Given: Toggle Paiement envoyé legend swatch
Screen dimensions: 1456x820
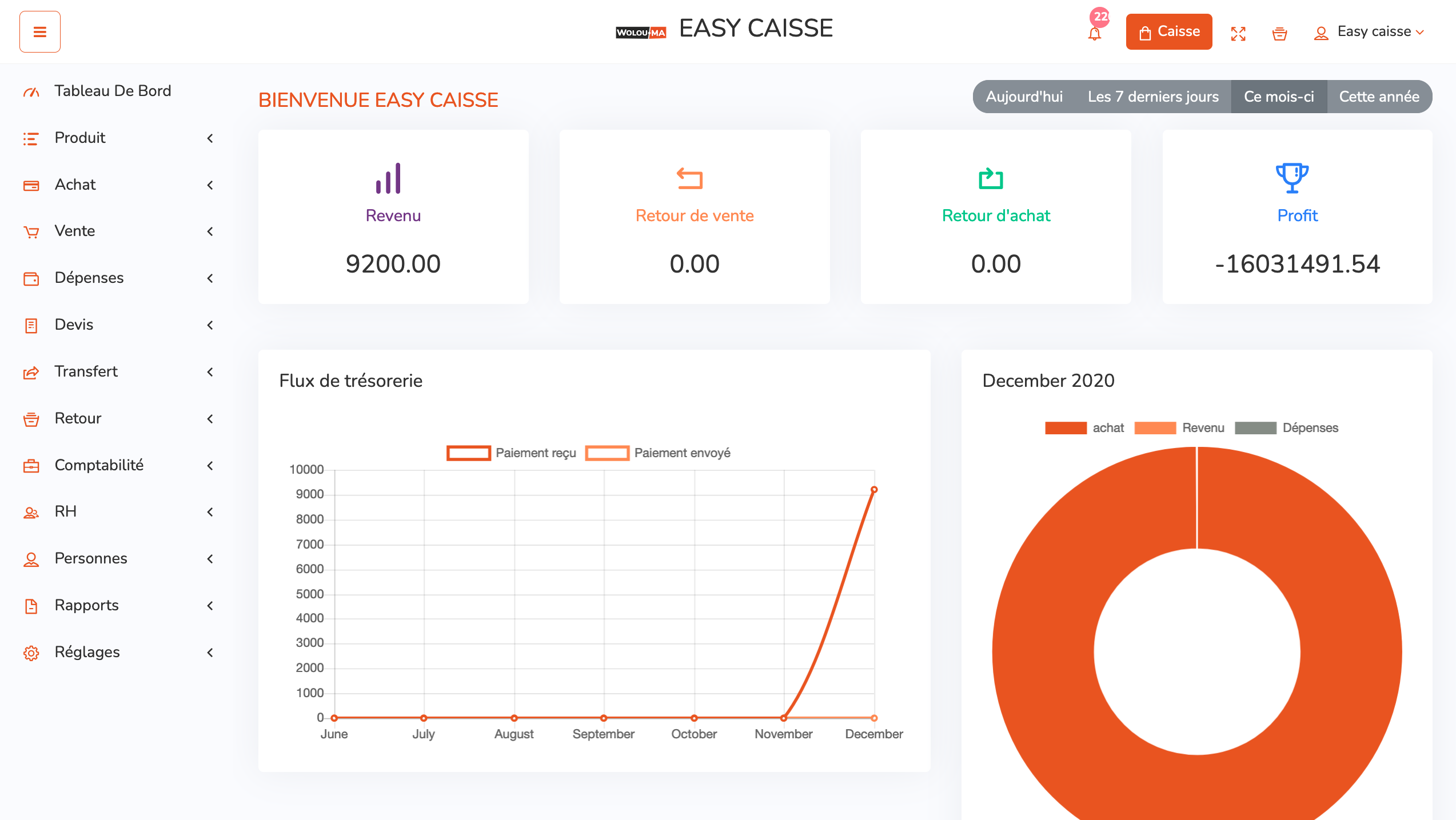Looking at the screenshot, I should click(607, 453).
